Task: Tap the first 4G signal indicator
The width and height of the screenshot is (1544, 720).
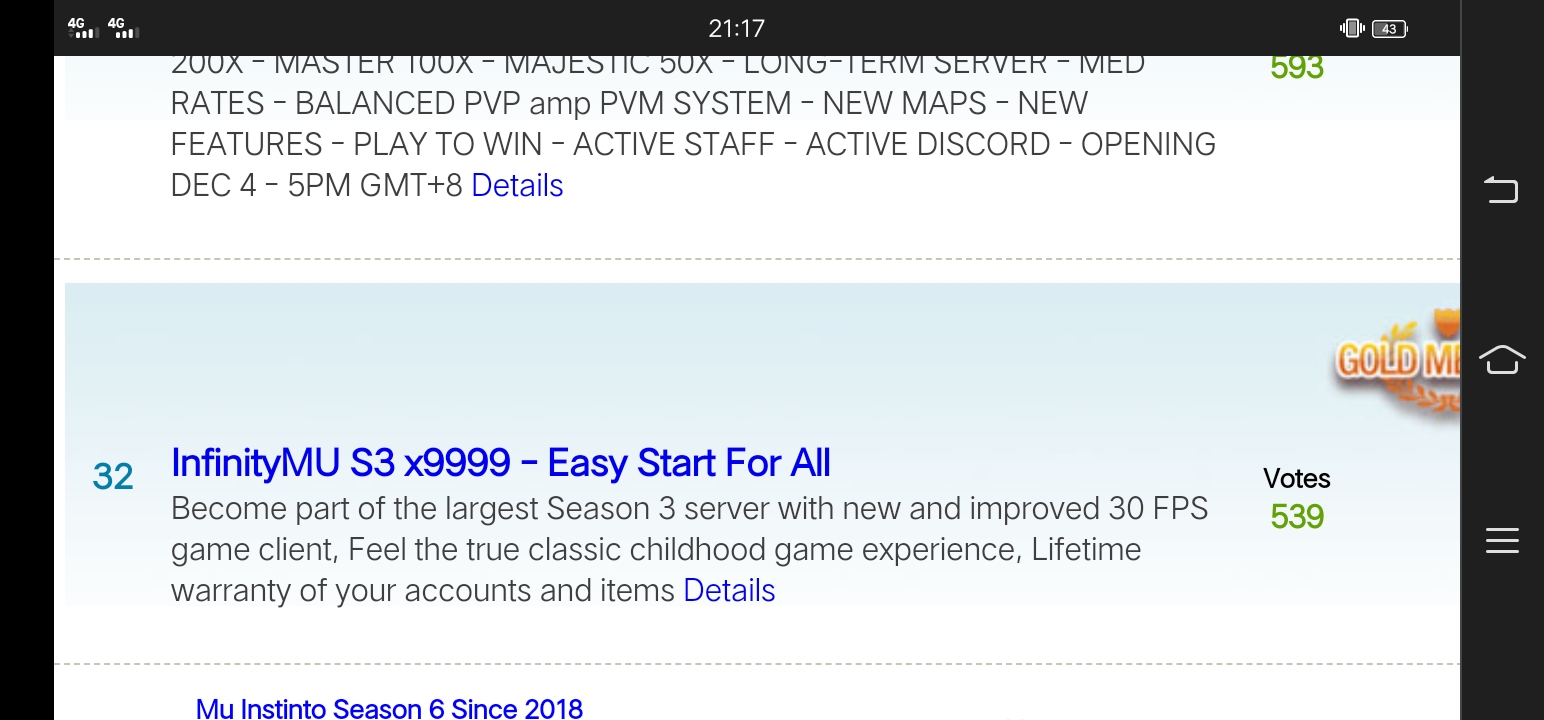Action: coord(82,28)
